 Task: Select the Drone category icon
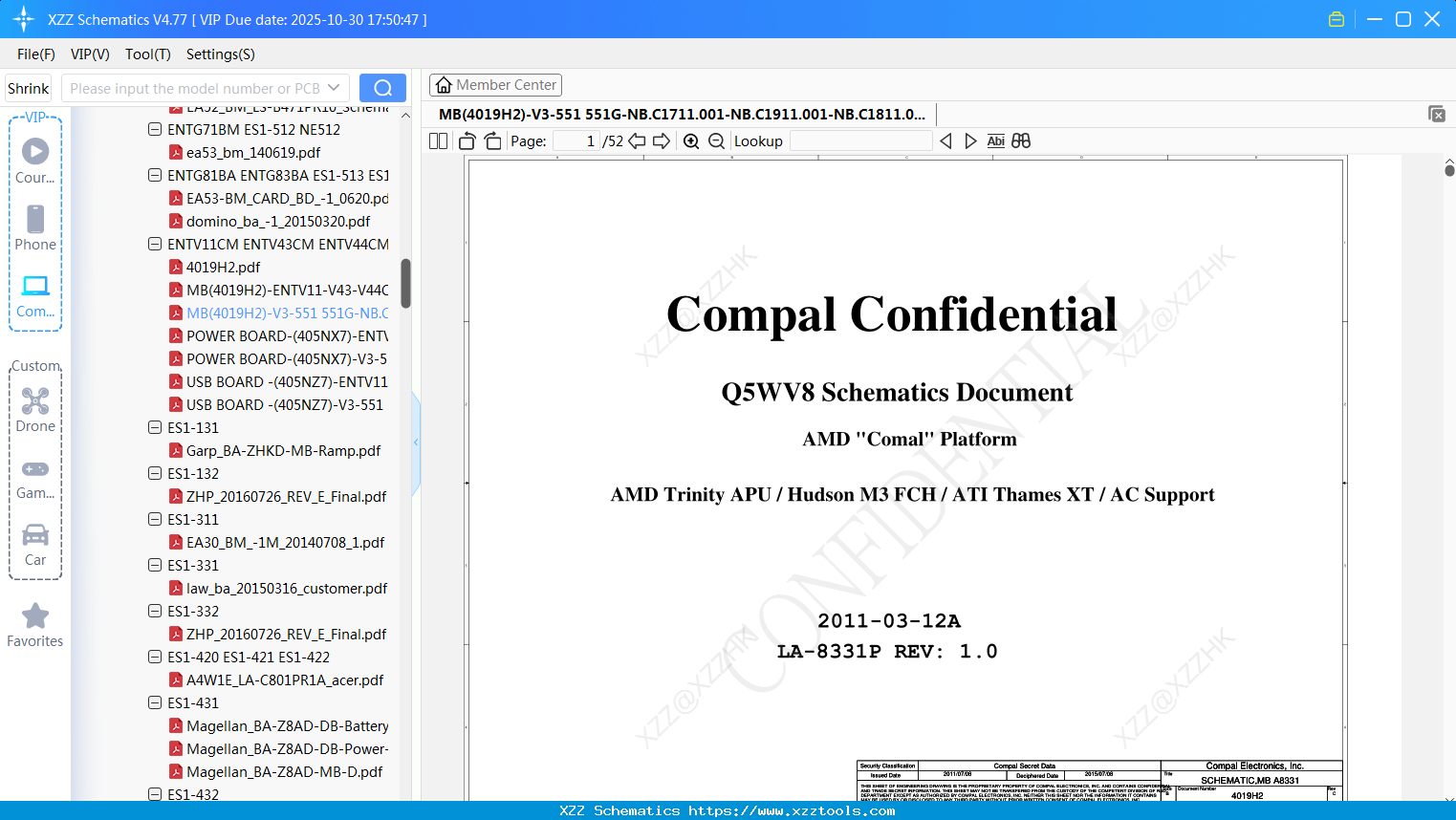pos(35,409)
